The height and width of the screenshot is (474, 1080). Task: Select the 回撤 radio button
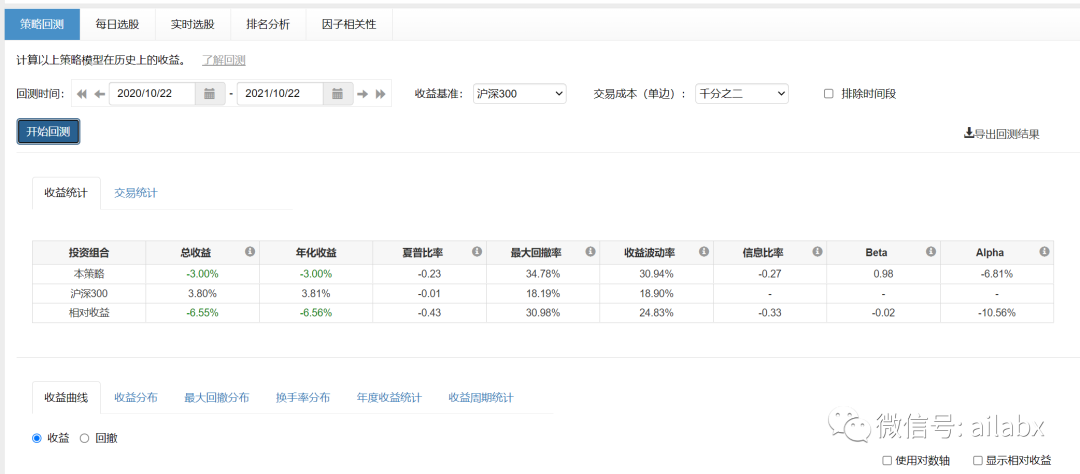tap(85, 438)
